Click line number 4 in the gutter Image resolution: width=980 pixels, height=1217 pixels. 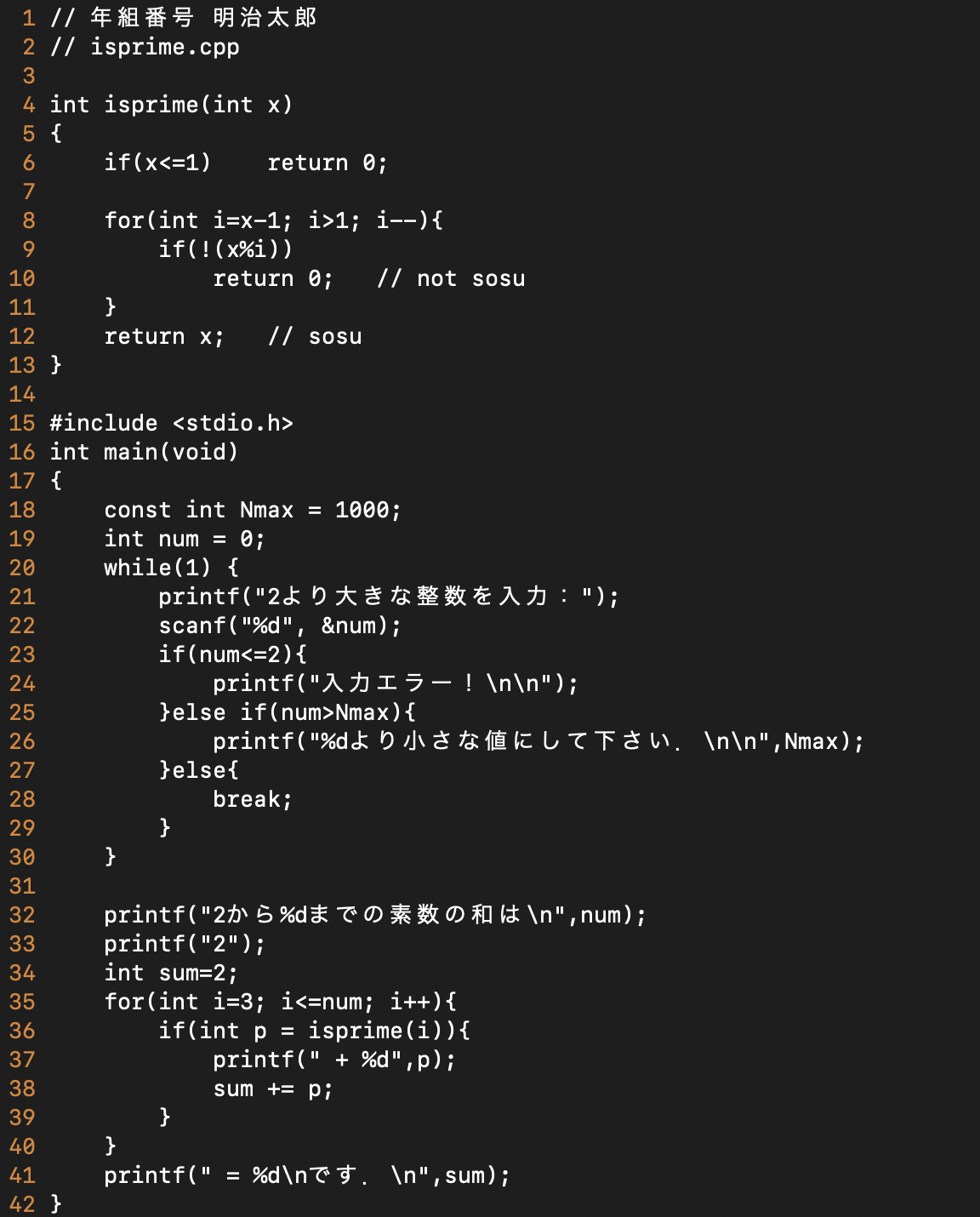(29, 105)
